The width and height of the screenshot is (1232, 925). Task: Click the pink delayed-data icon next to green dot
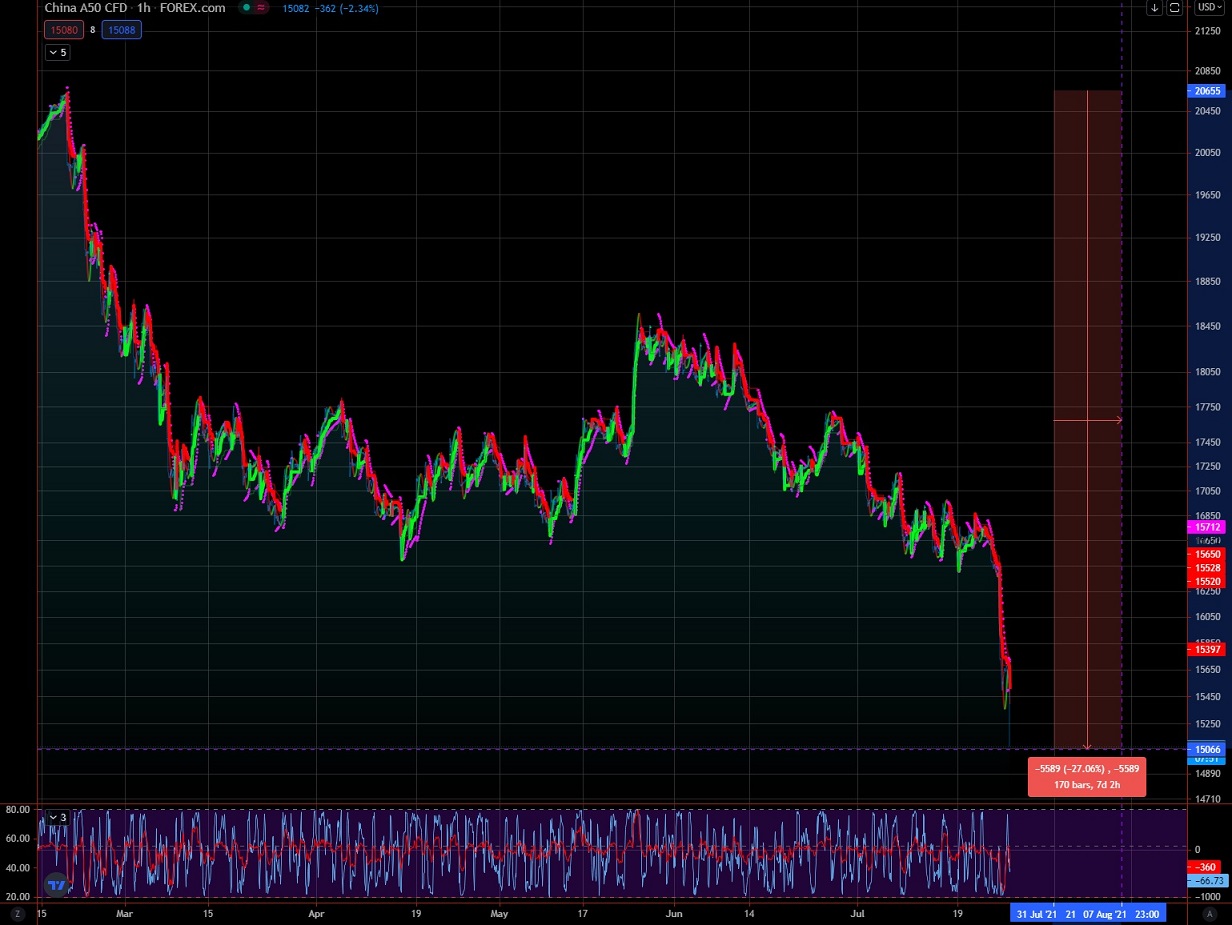coord(259,7)
